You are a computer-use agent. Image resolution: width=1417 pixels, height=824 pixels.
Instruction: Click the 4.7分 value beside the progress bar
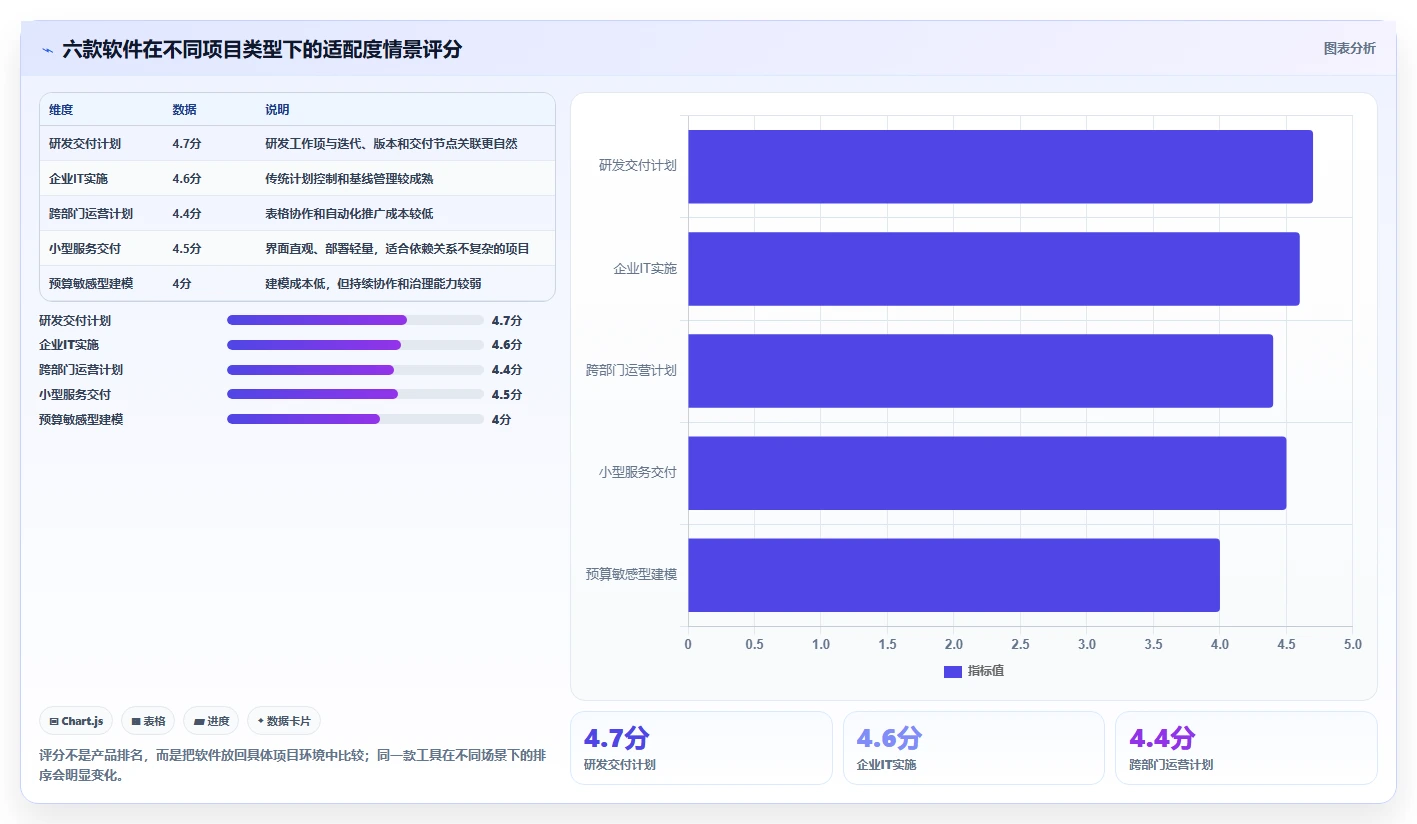pos(507,321)
